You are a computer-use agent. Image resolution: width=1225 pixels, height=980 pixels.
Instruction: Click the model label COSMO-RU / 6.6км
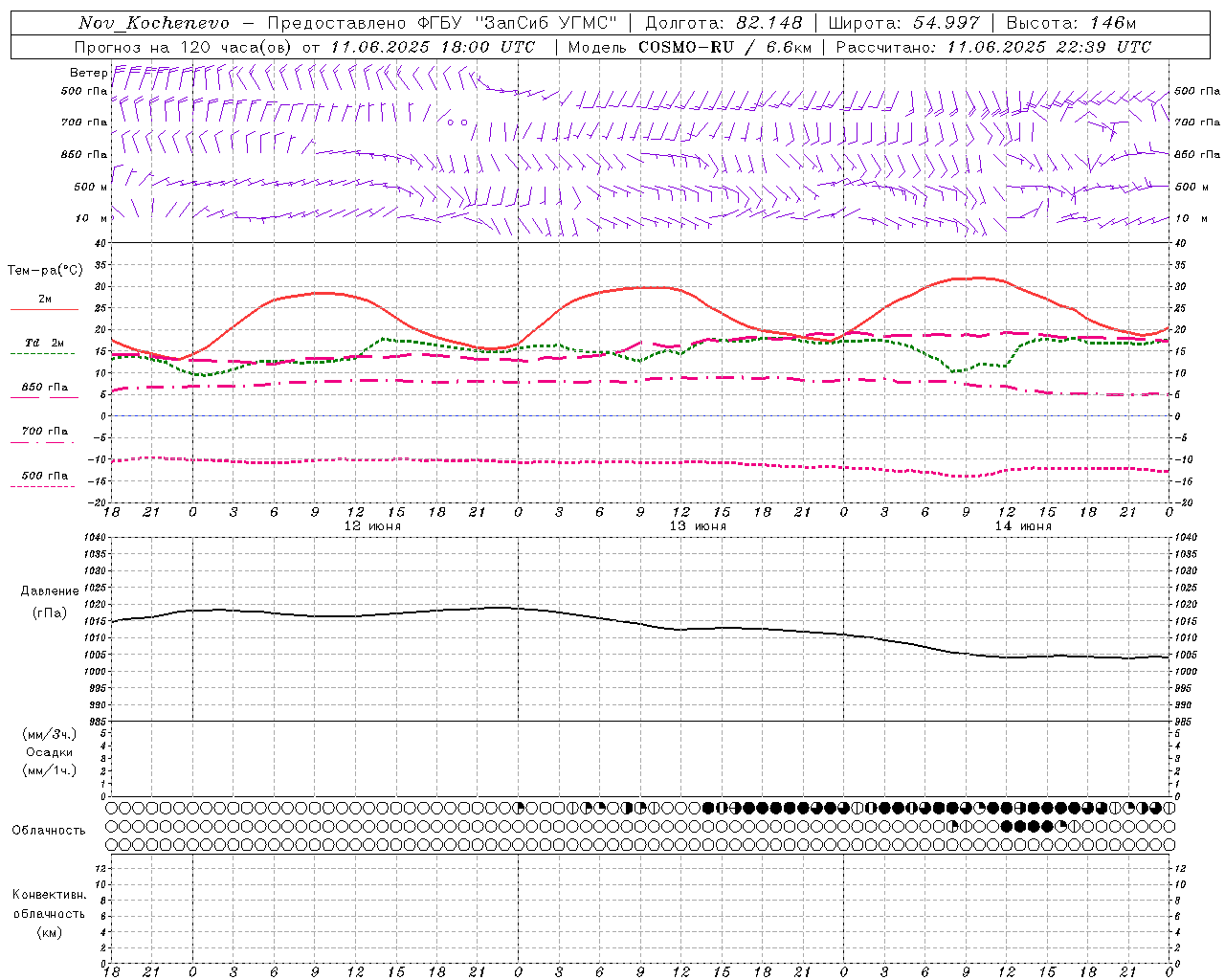click(x=724, y=47)
